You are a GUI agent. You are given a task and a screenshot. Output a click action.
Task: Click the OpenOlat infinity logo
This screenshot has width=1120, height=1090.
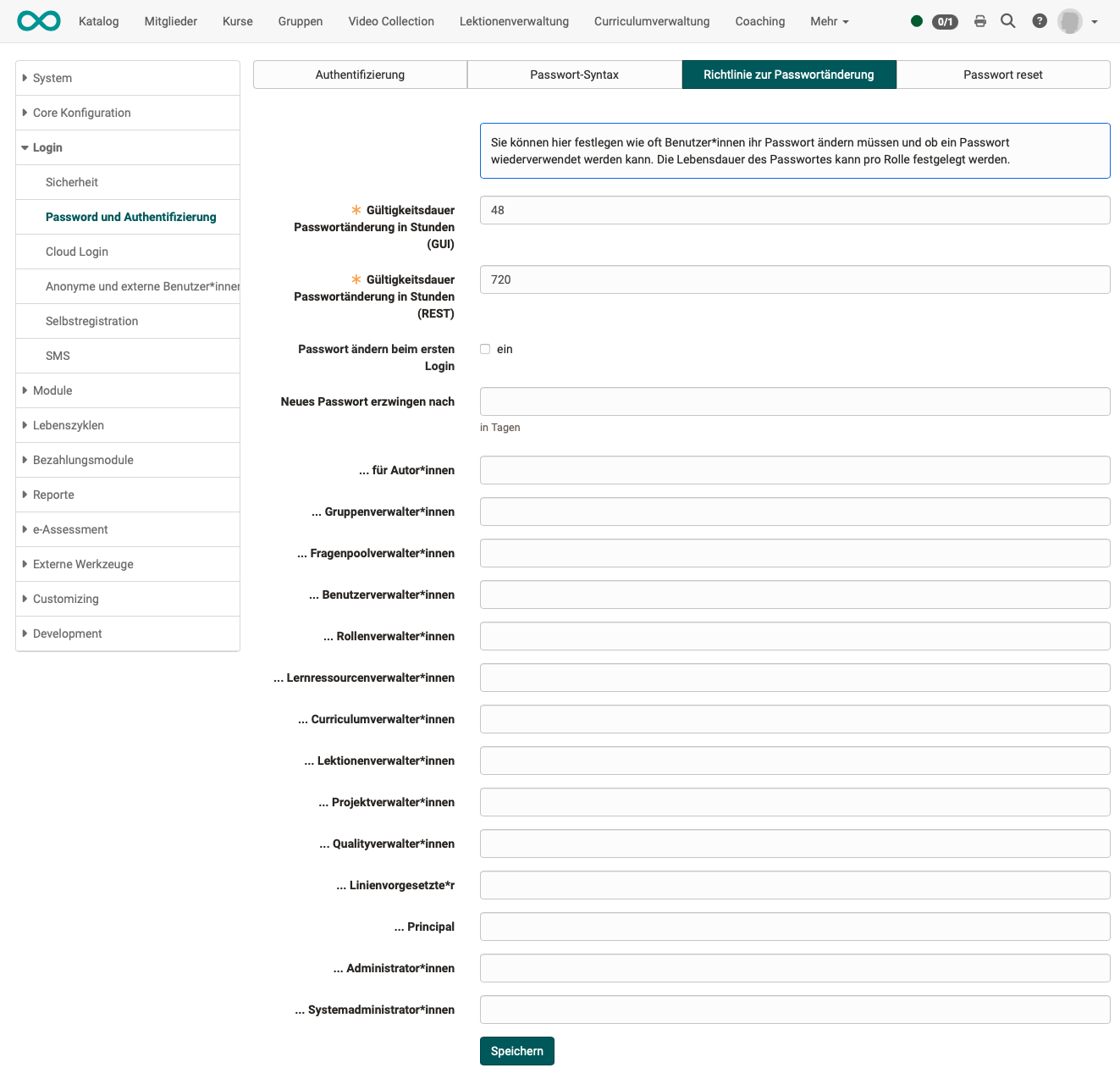(x=39, y=21)
